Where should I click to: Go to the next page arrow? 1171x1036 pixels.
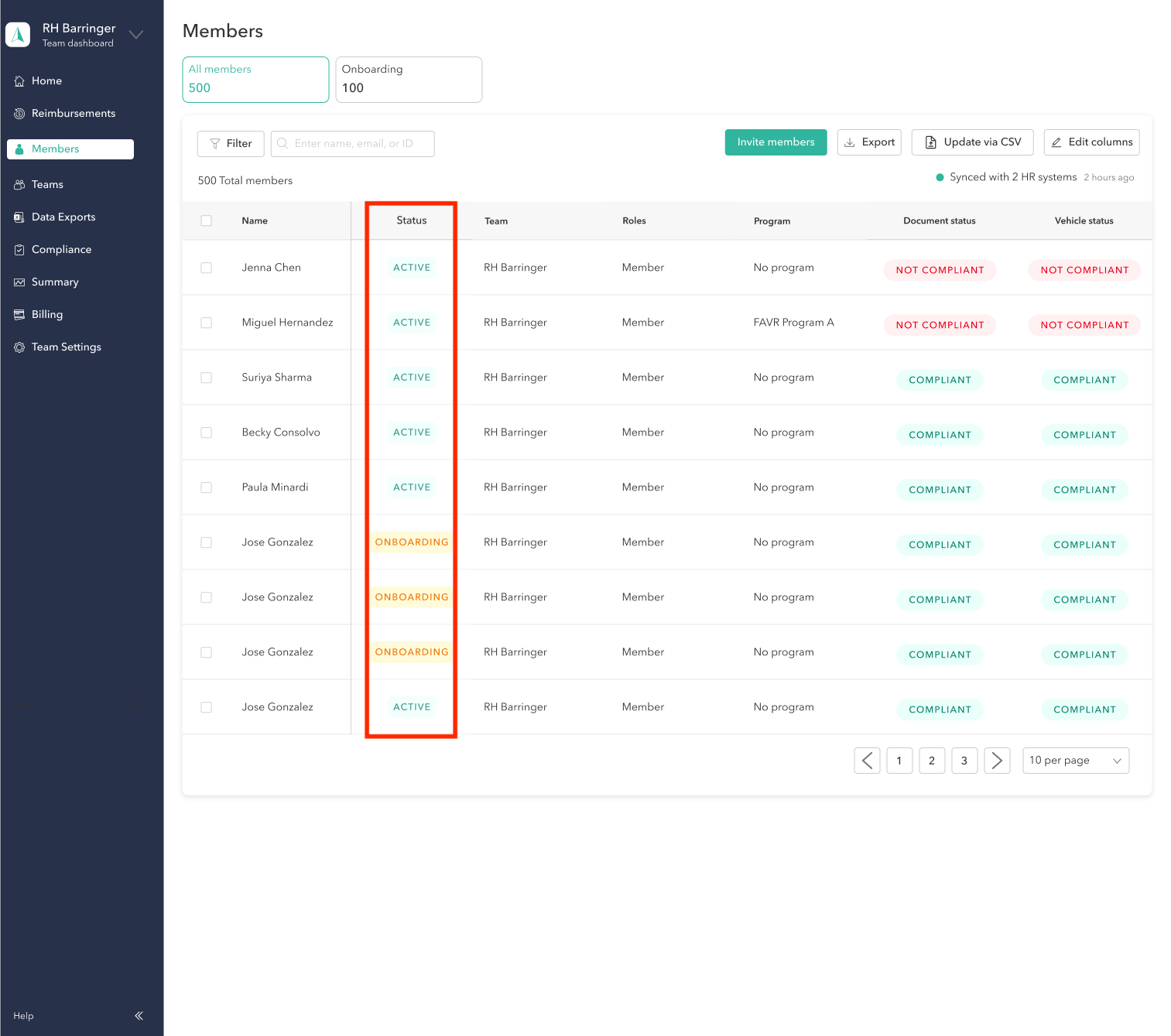[996, 761]
